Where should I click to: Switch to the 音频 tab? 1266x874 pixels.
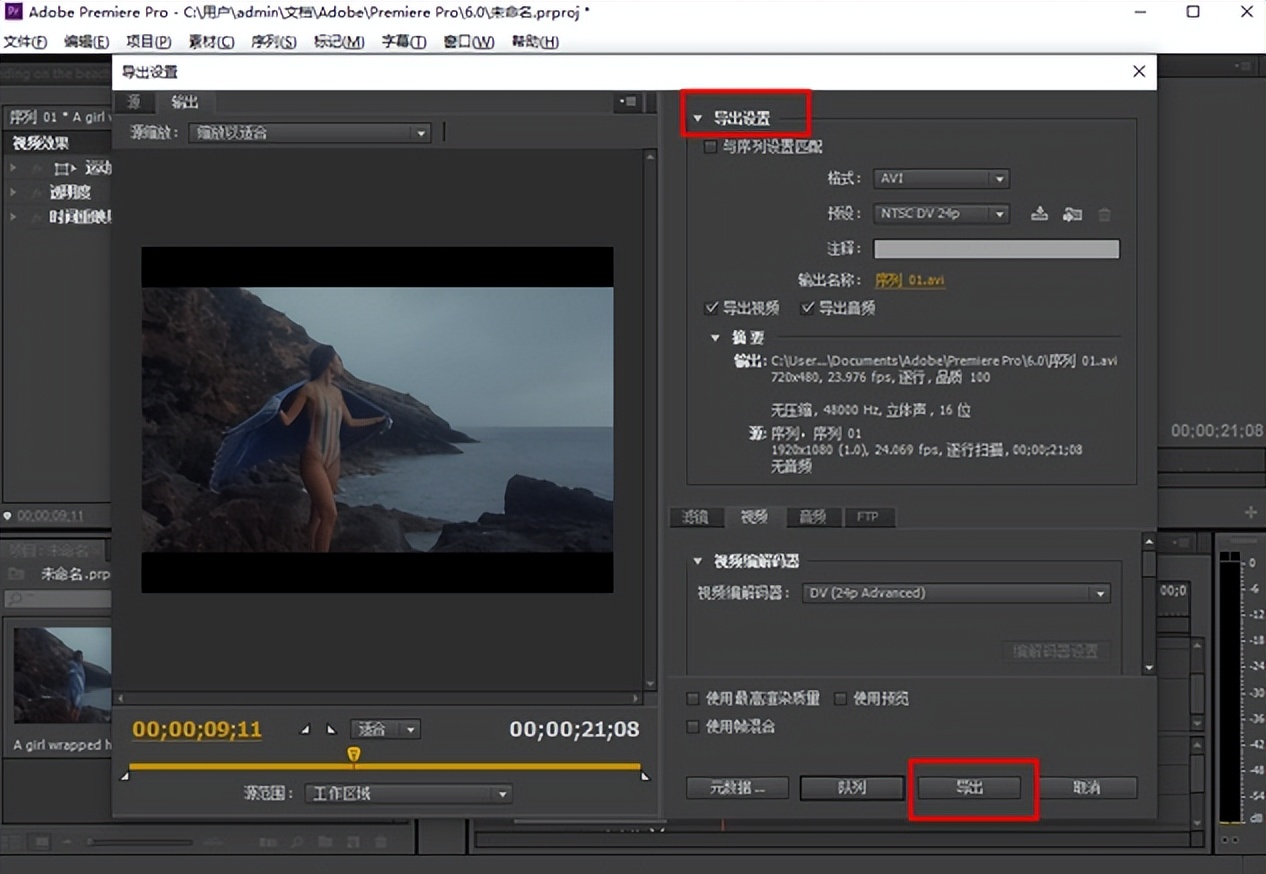click(x=812, y=517)
